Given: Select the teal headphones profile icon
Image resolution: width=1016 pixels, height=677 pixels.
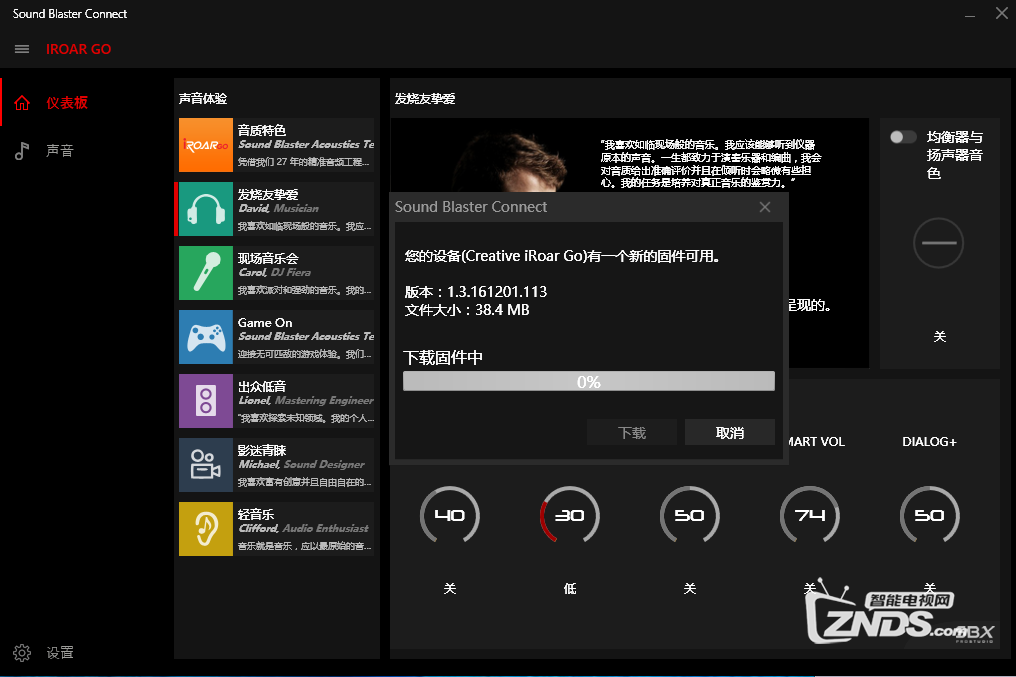Looking at the screenshot, I should tap(205, 209).
